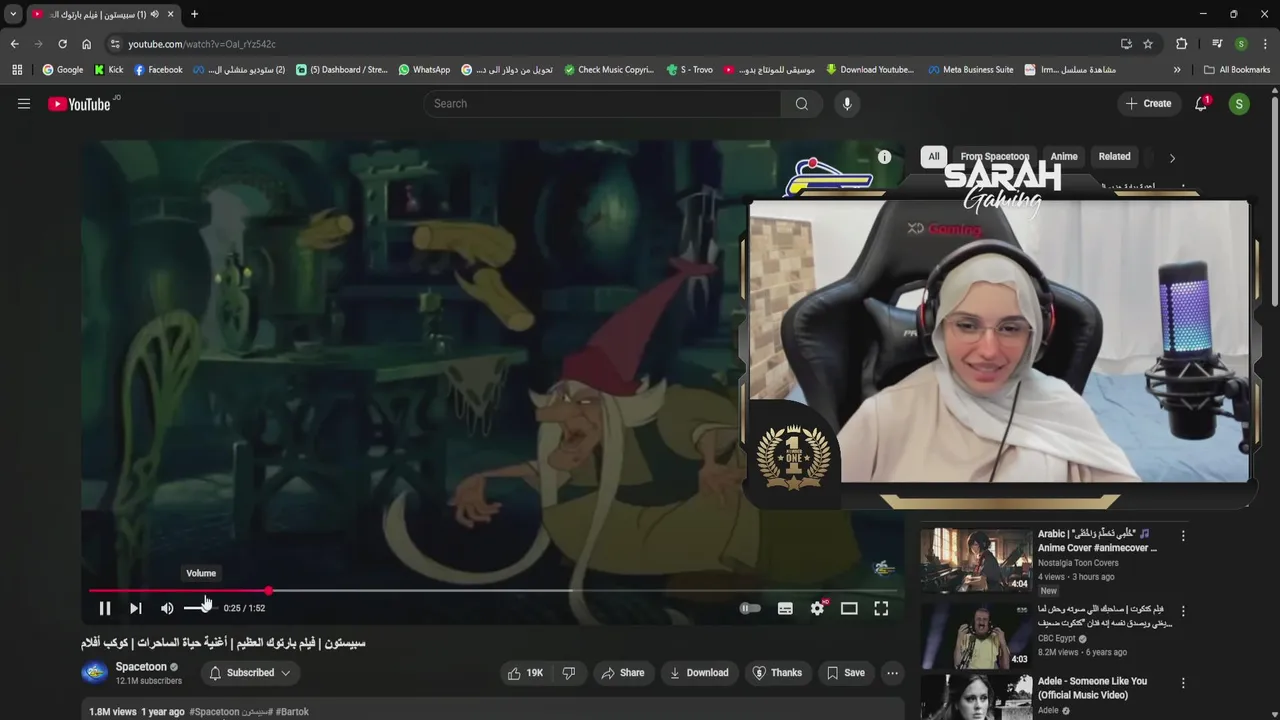Screen dimensions: 1280x720
Task: Open the player settings gear
Action: click(x=817, y=608)
